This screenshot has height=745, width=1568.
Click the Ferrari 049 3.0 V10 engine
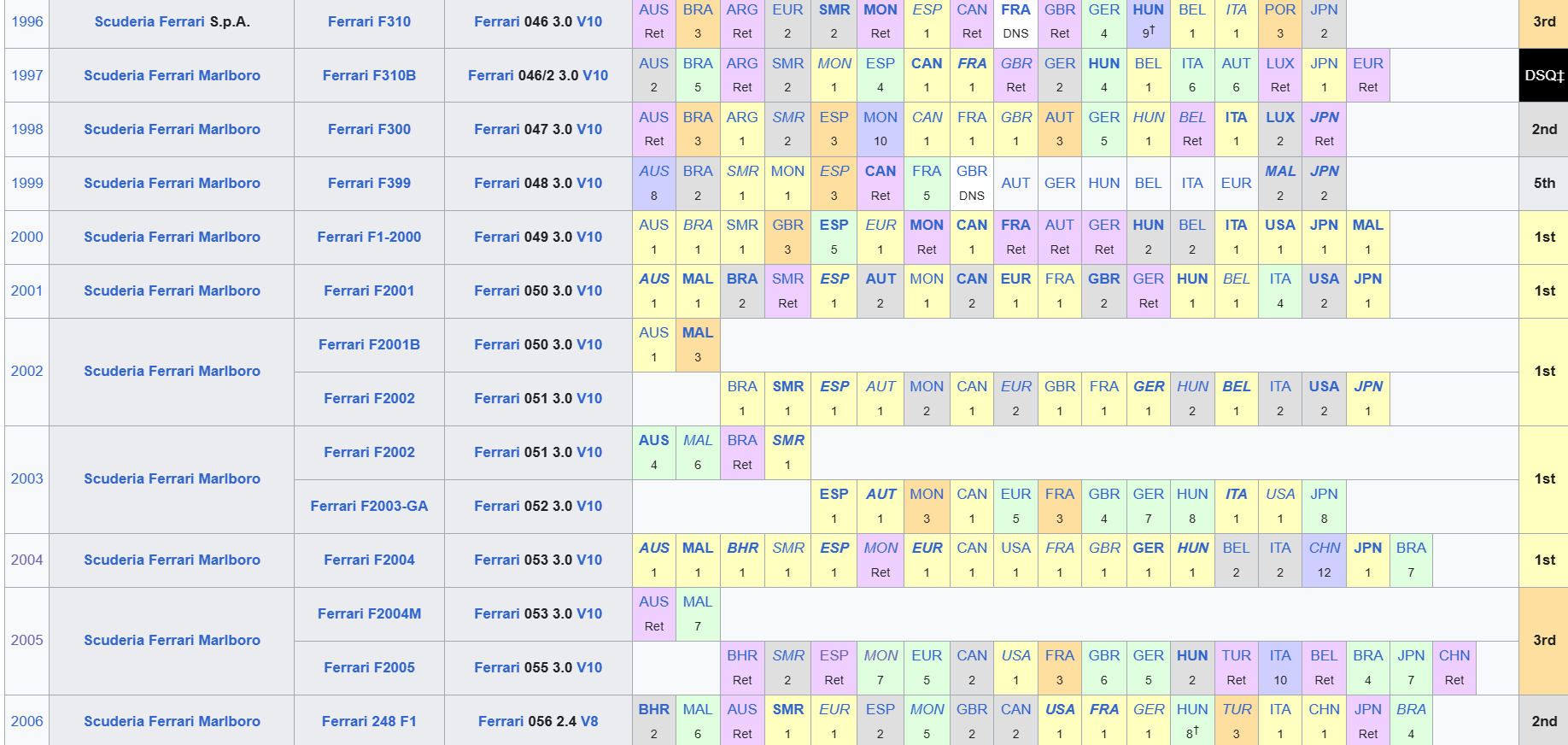[538, 237]
